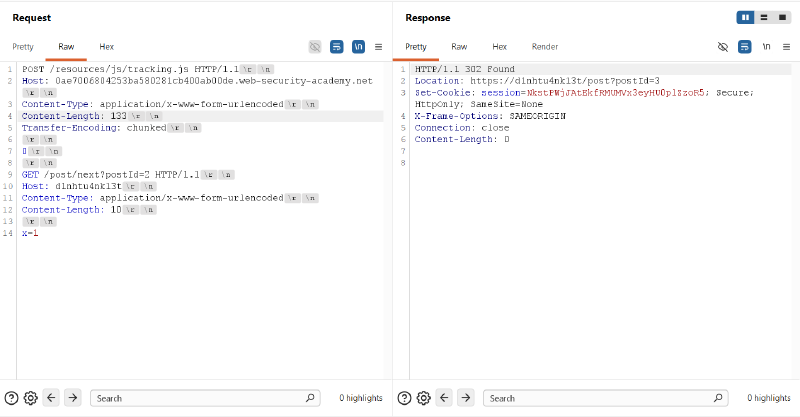Click the Request 0 highlights label
Screen dimensions: 800x417
coord(361,398)
